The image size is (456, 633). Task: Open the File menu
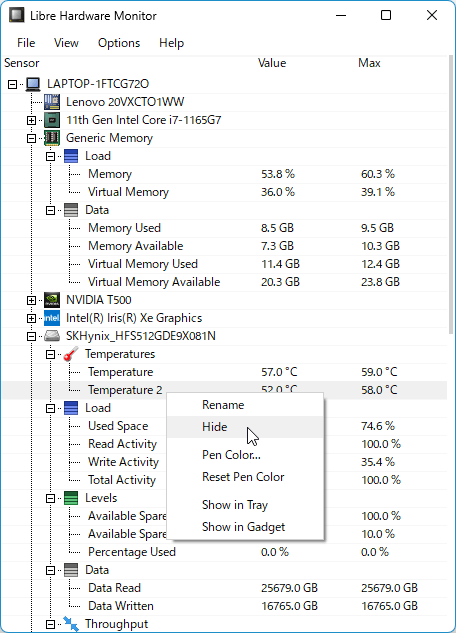point(26,43)
